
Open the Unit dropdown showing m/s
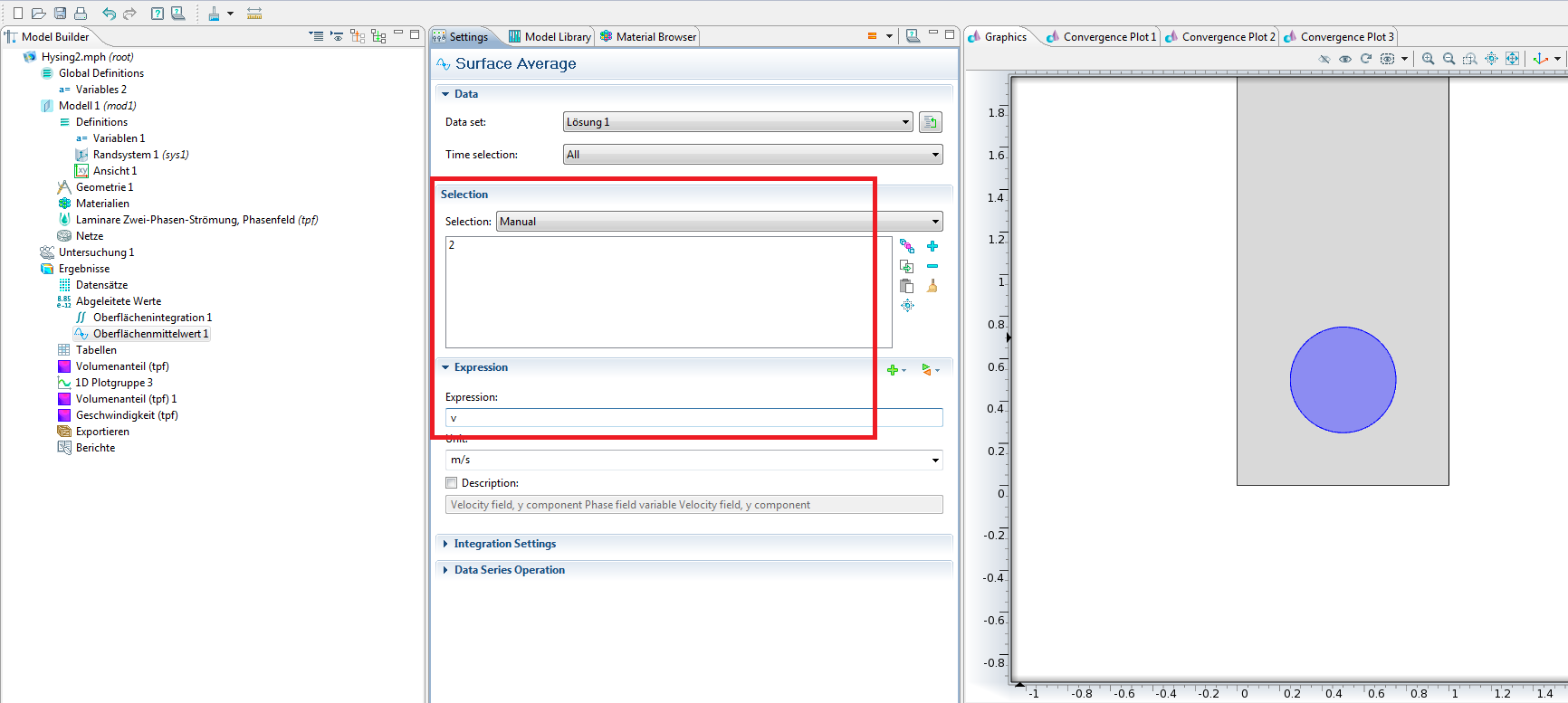click(x=693, y=460)
